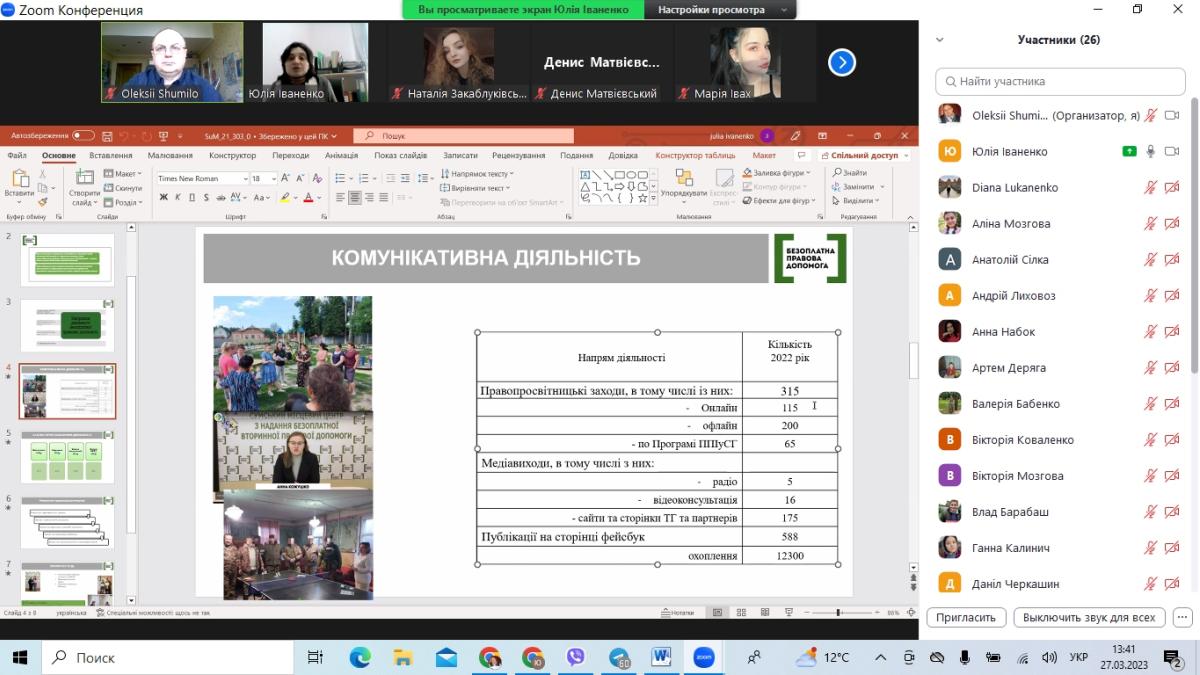Click the font color A icon
The width and height of the screenshot is (1200, 675).
pos(308,198)
